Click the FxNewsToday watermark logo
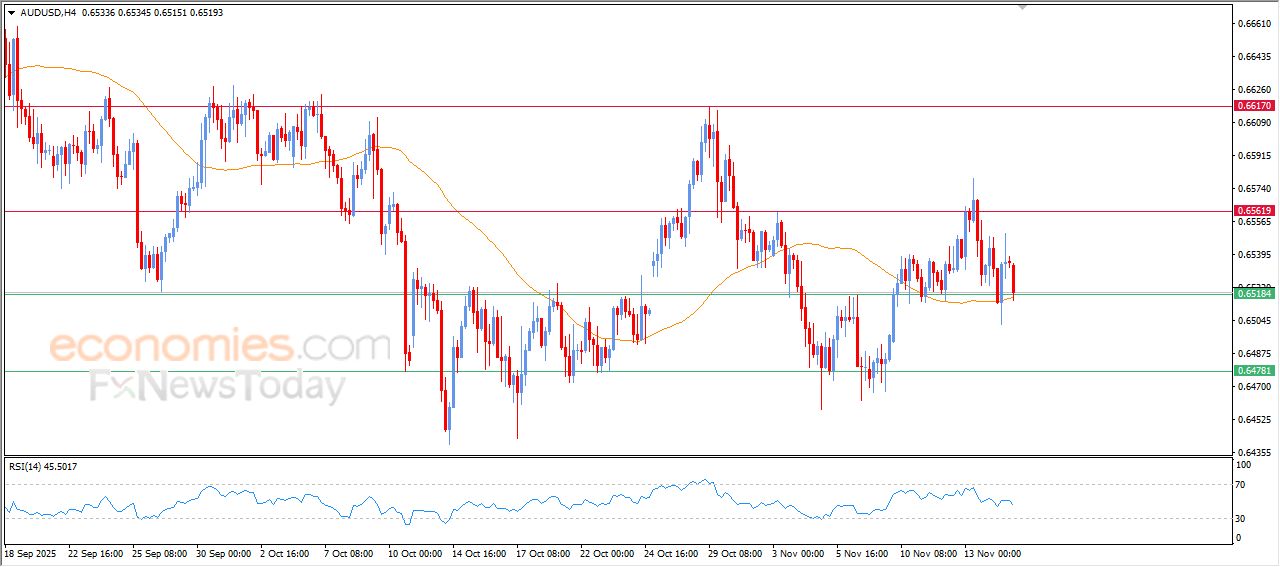 point(218,385)
